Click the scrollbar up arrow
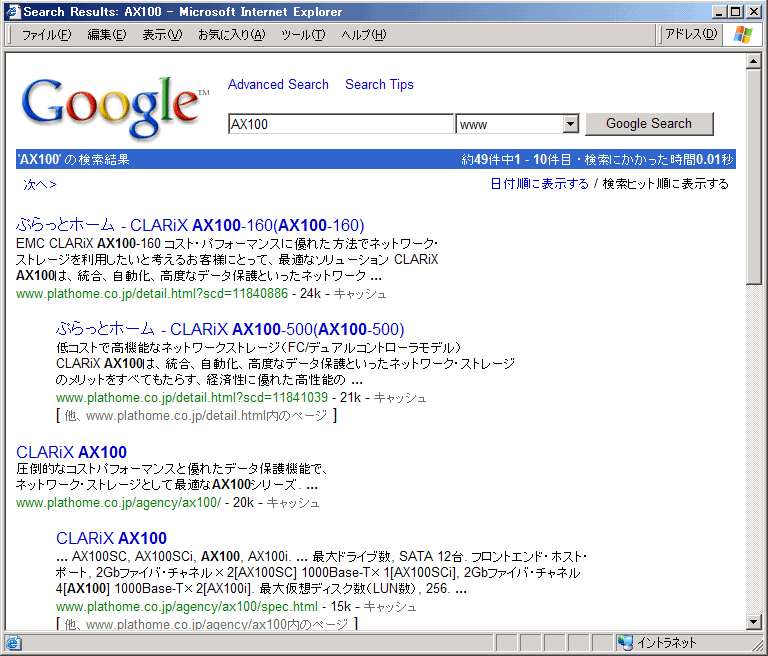Viewport: 768px width, 656px height. [x=753, y=61]
